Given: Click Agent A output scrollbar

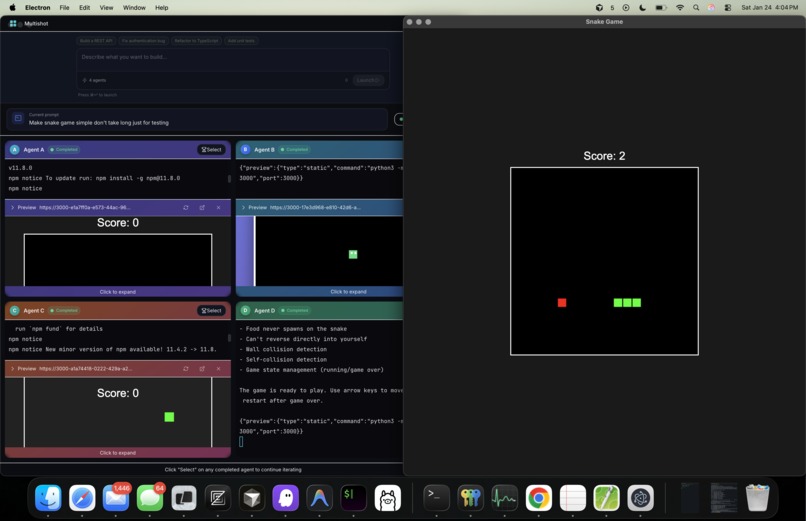Looking at the screenshot, I should tap(229, 179).
